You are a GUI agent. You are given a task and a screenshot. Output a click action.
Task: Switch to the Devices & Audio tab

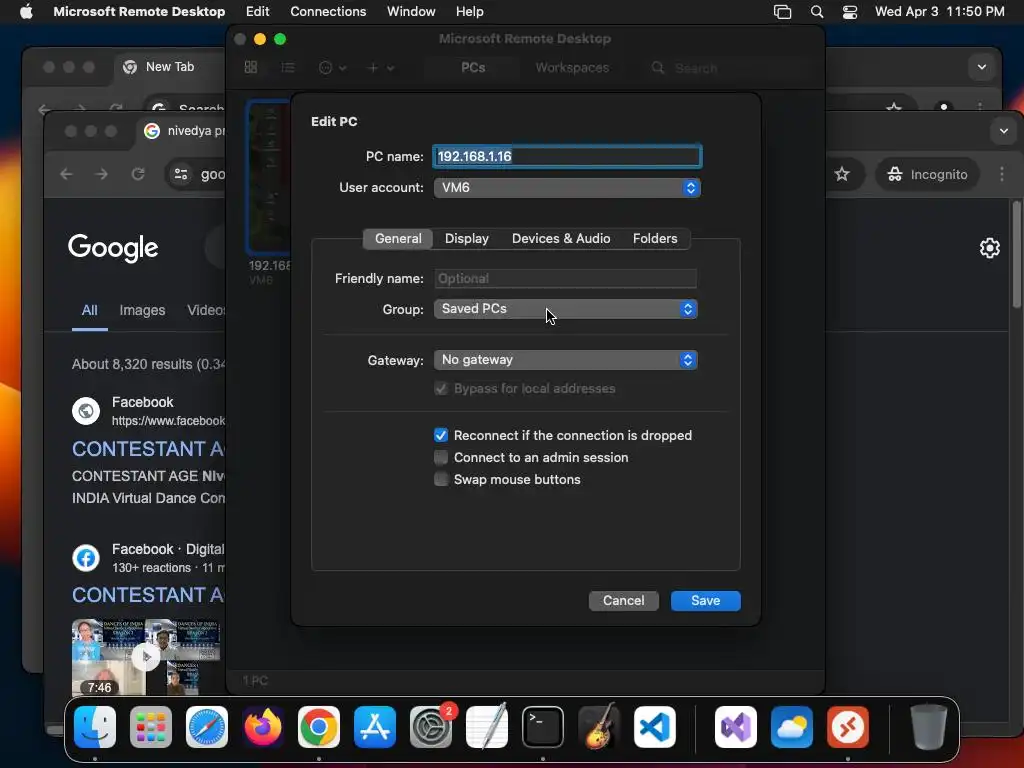click(561, 238)
